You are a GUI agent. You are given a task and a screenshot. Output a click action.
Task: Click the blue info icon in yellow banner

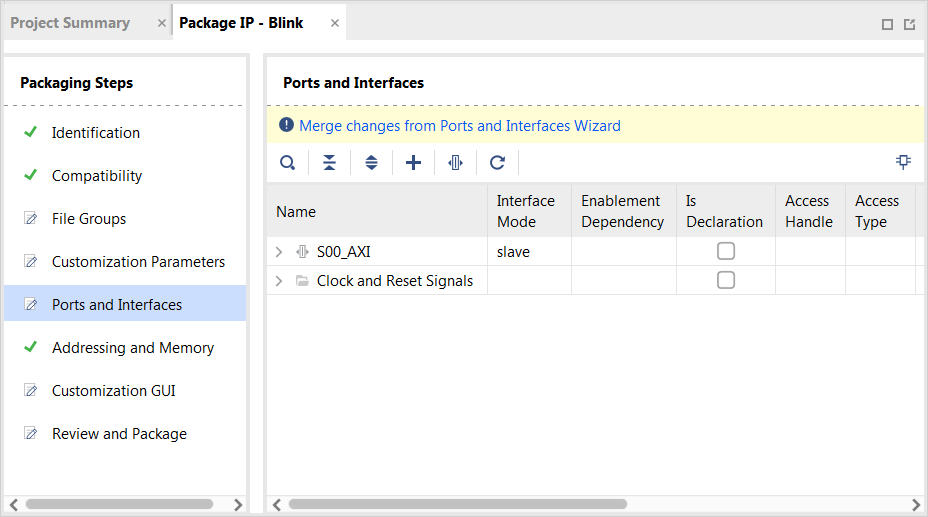click(287, 126)
